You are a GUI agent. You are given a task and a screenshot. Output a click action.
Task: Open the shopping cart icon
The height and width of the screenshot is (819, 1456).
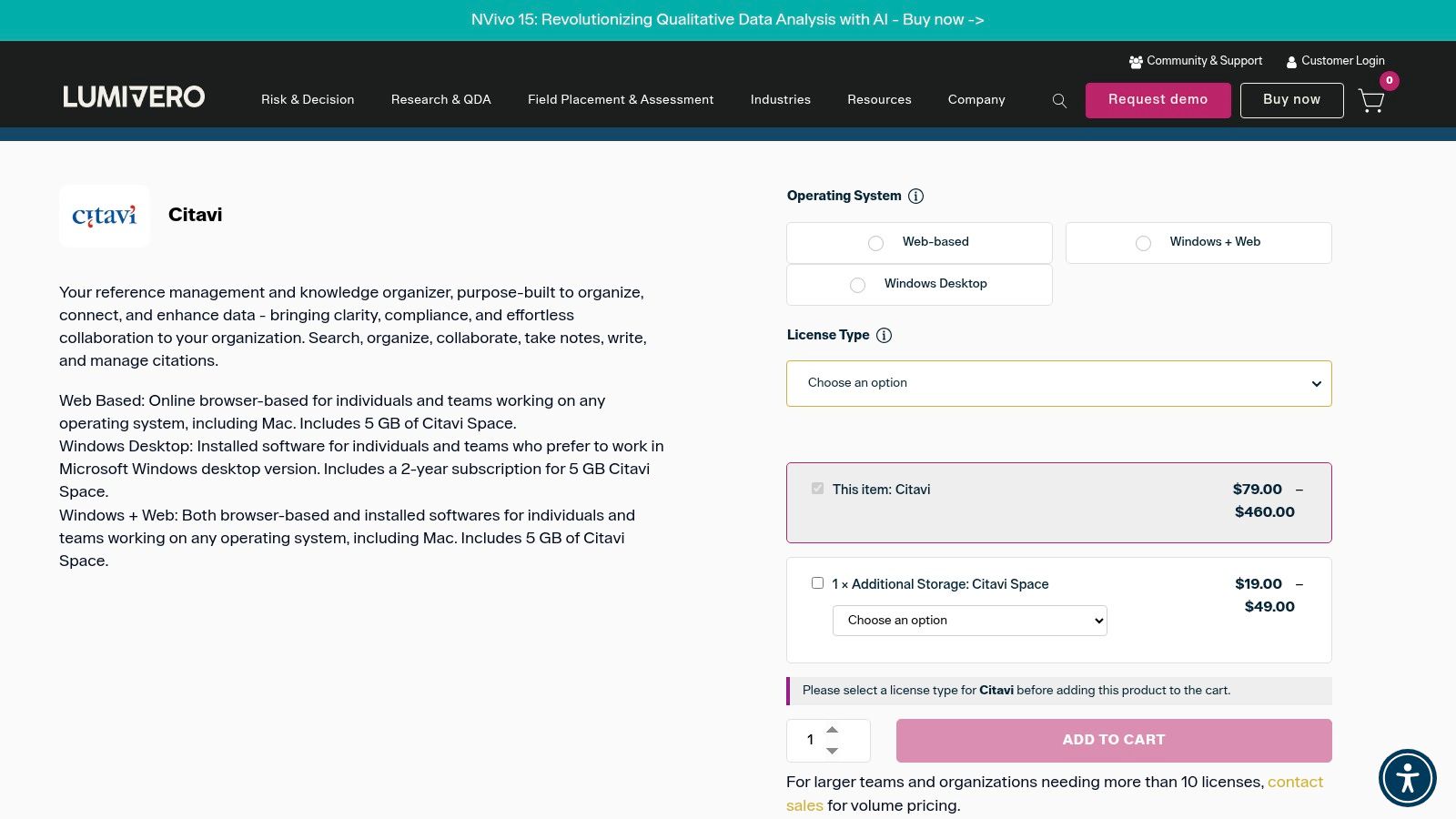click(x=1371, y=100)
